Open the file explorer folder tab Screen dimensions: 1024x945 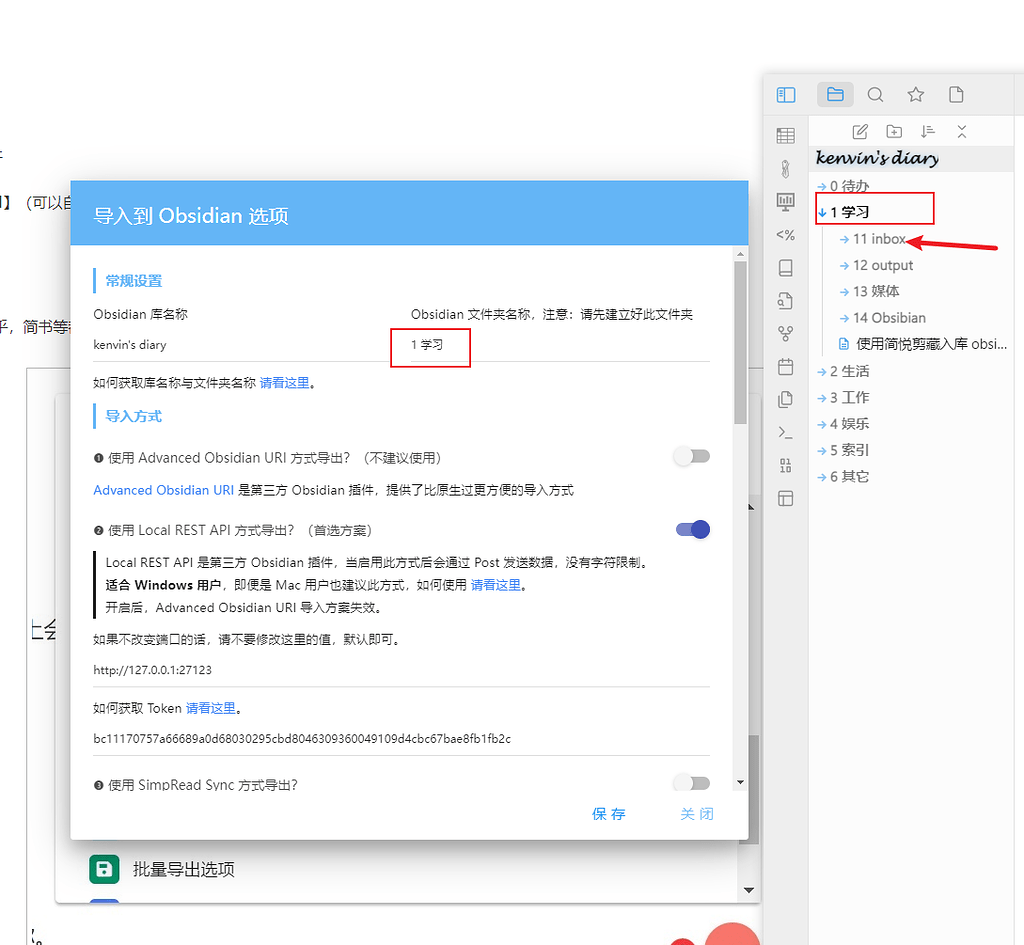coord(835,94)
